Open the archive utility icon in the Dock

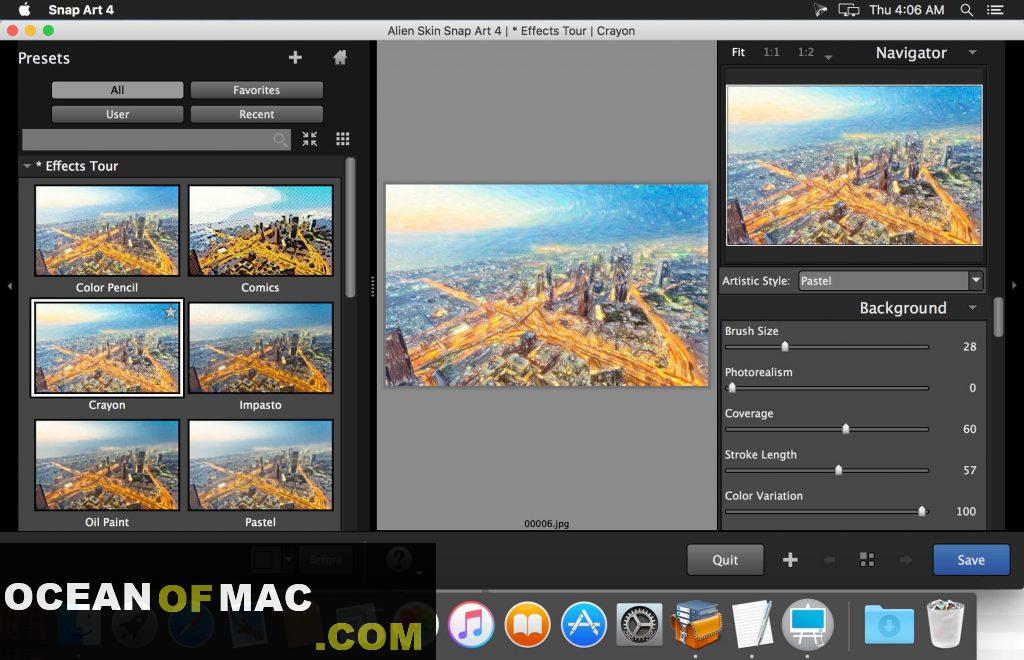[697, 623]
